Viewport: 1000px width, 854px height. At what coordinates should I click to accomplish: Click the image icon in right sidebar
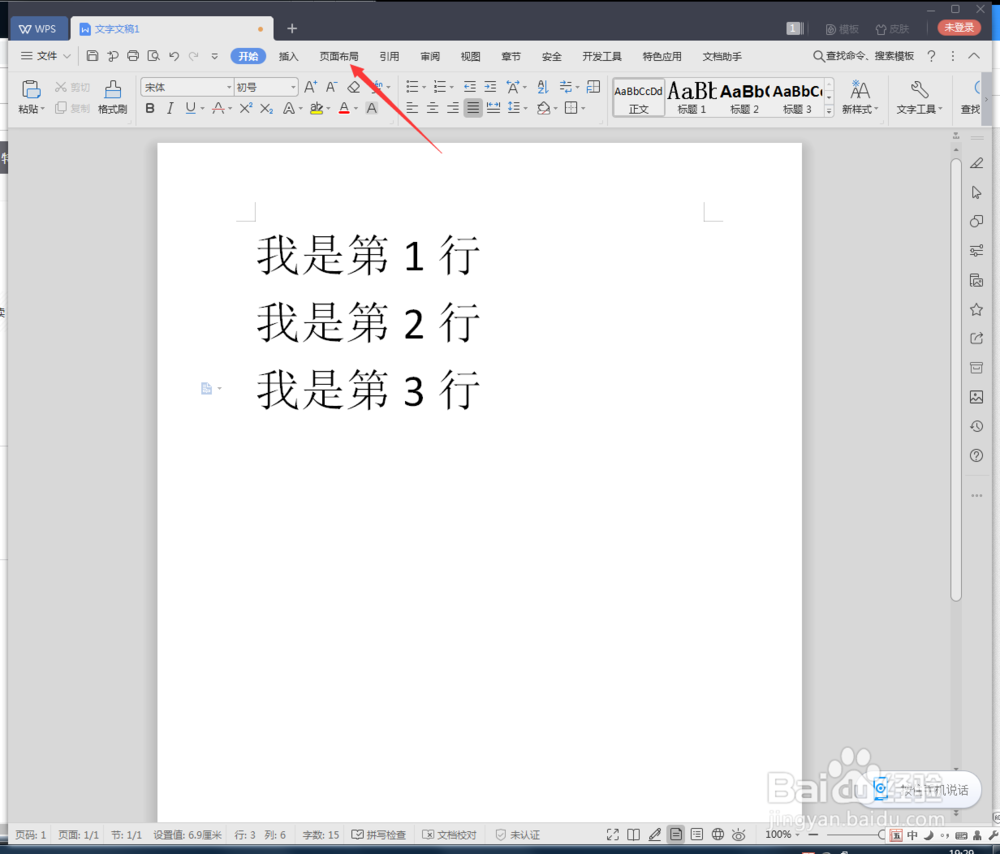[976, 397]
